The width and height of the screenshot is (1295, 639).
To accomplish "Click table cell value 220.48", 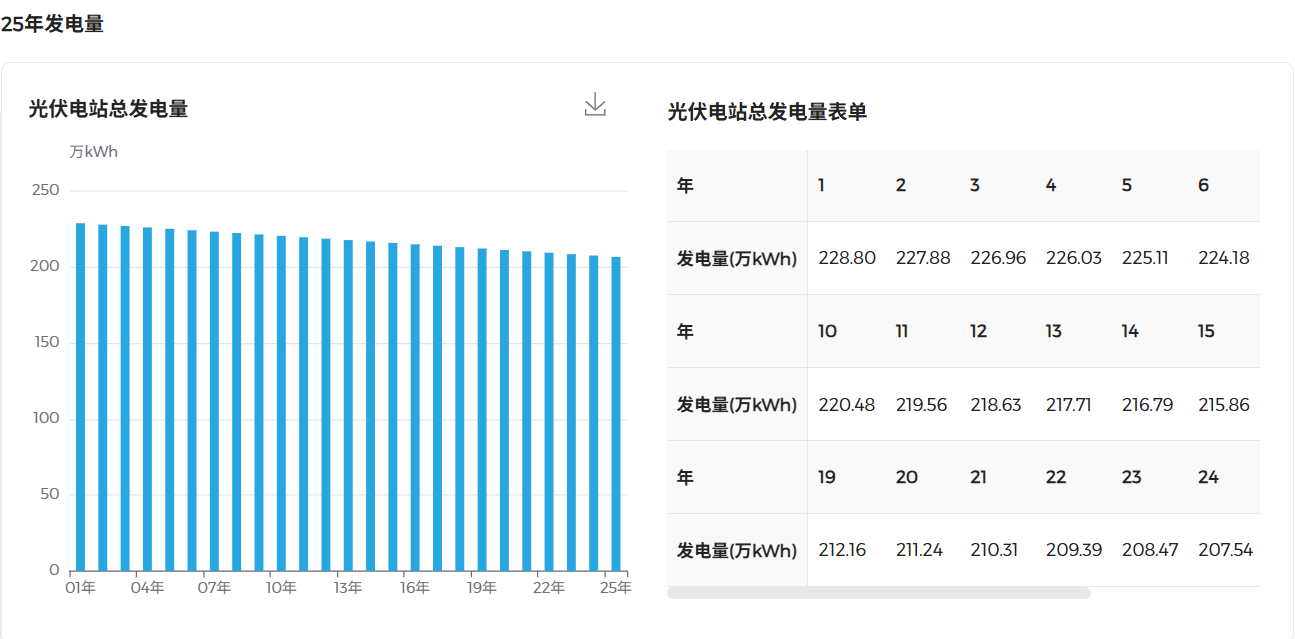I will point(847,404).
